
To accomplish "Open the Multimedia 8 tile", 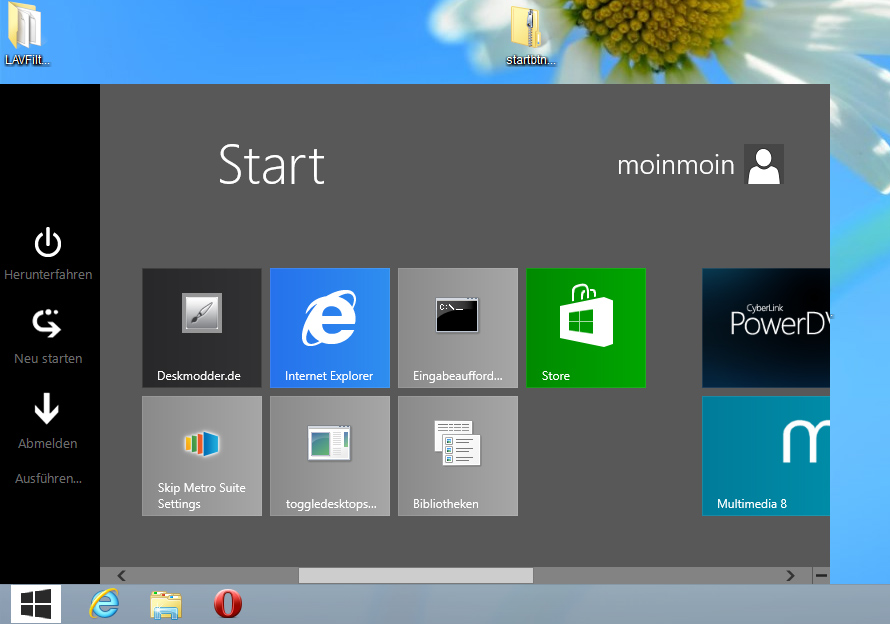I will (x=766, y=456).
